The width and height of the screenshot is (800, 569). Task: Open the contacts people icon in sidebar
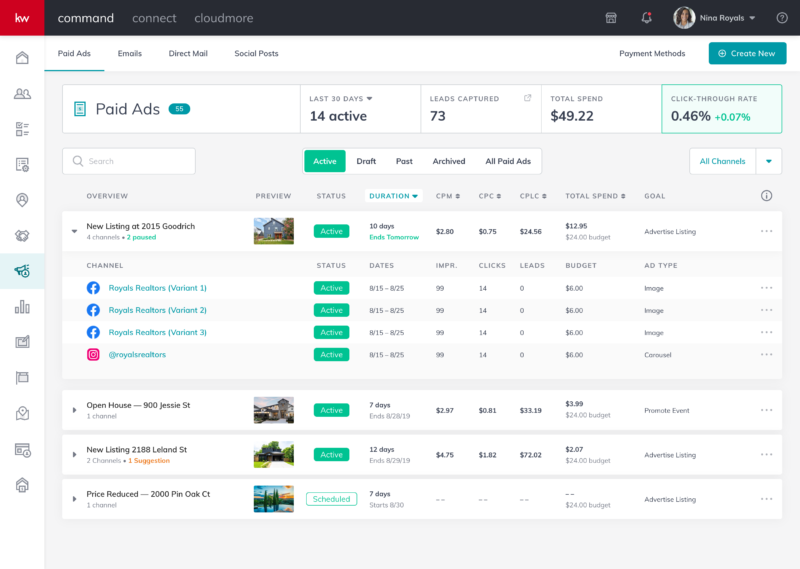pos(22,94)
